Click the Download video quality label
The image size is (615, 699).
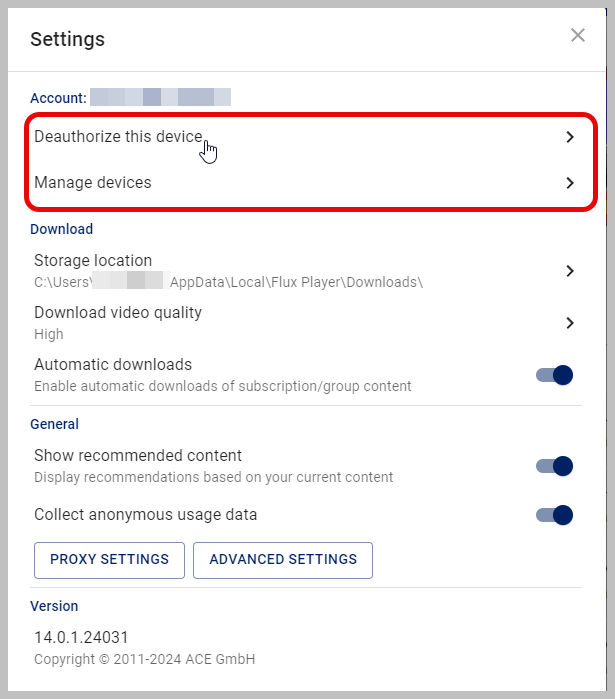[x=118, y=313]
